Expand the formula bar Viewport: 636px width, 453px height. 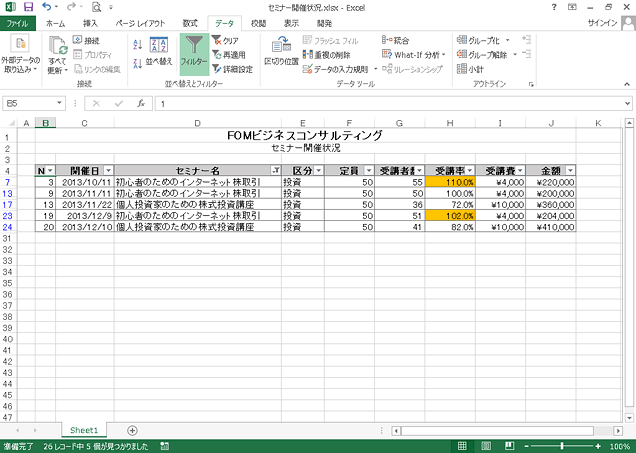(627, 104)
